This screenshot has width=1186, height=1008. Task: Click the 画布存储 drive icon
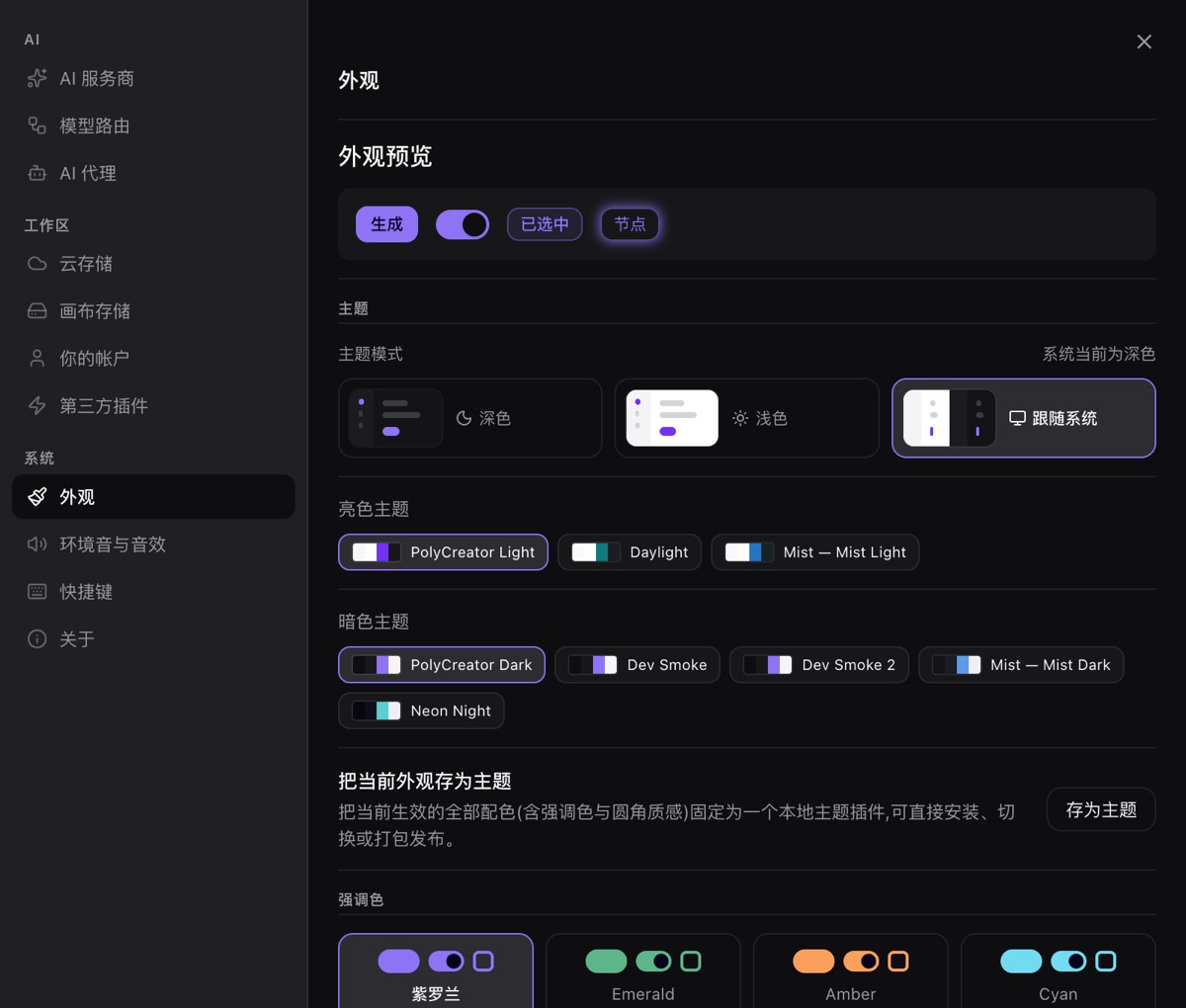37,311
